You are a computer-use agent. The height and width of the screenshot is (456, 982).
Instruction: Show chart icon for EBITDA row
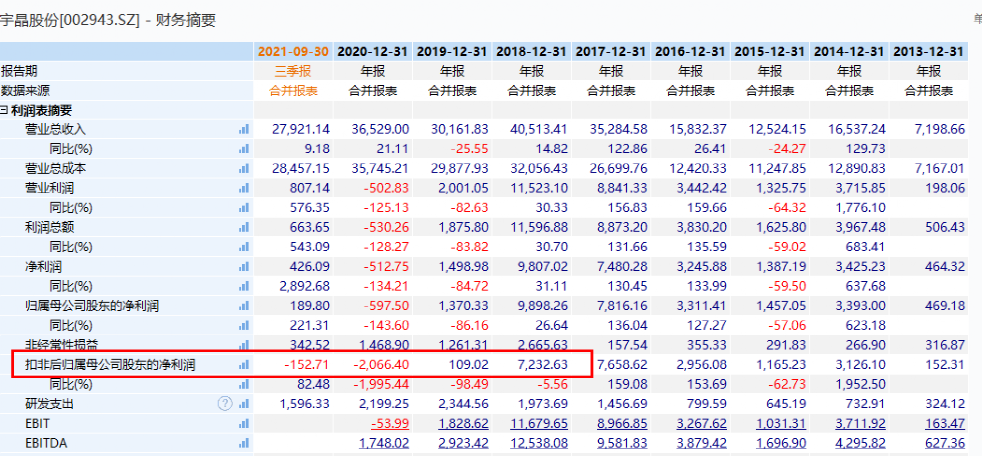(x=243, y=443)
